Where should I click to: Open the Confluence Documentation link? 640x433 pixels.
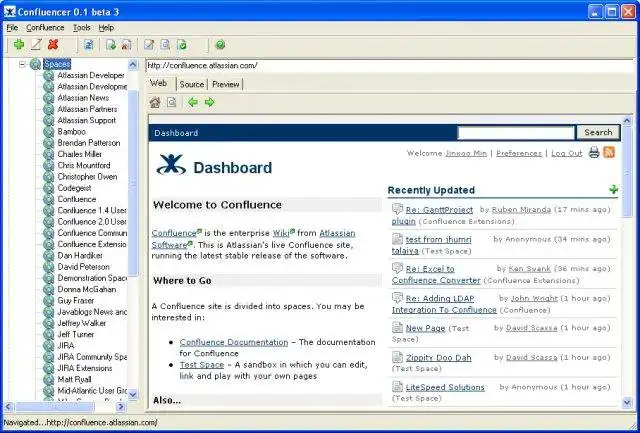pos(234,342)
